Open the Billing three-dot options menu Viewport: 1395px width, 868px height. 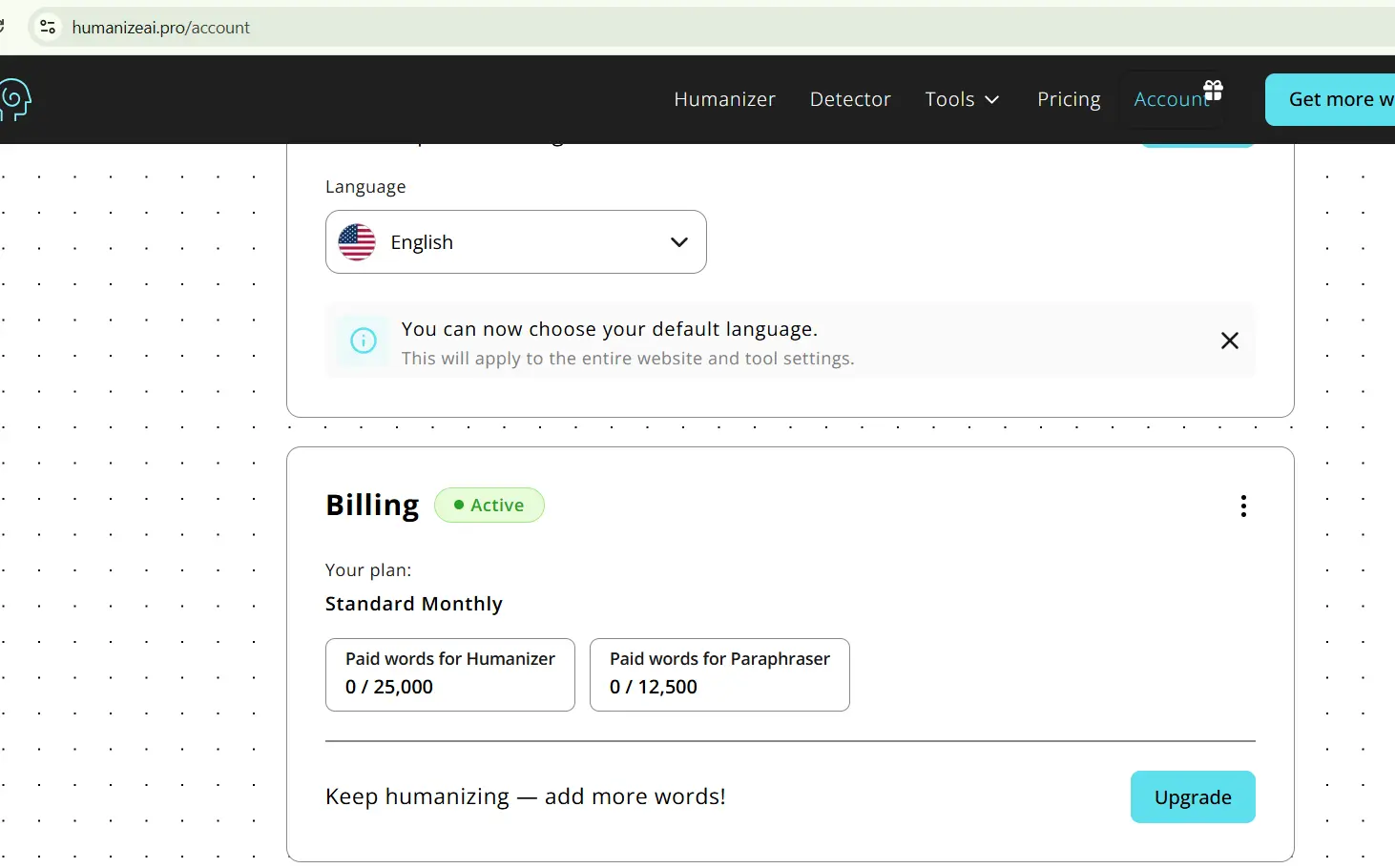click(1243, 506)
